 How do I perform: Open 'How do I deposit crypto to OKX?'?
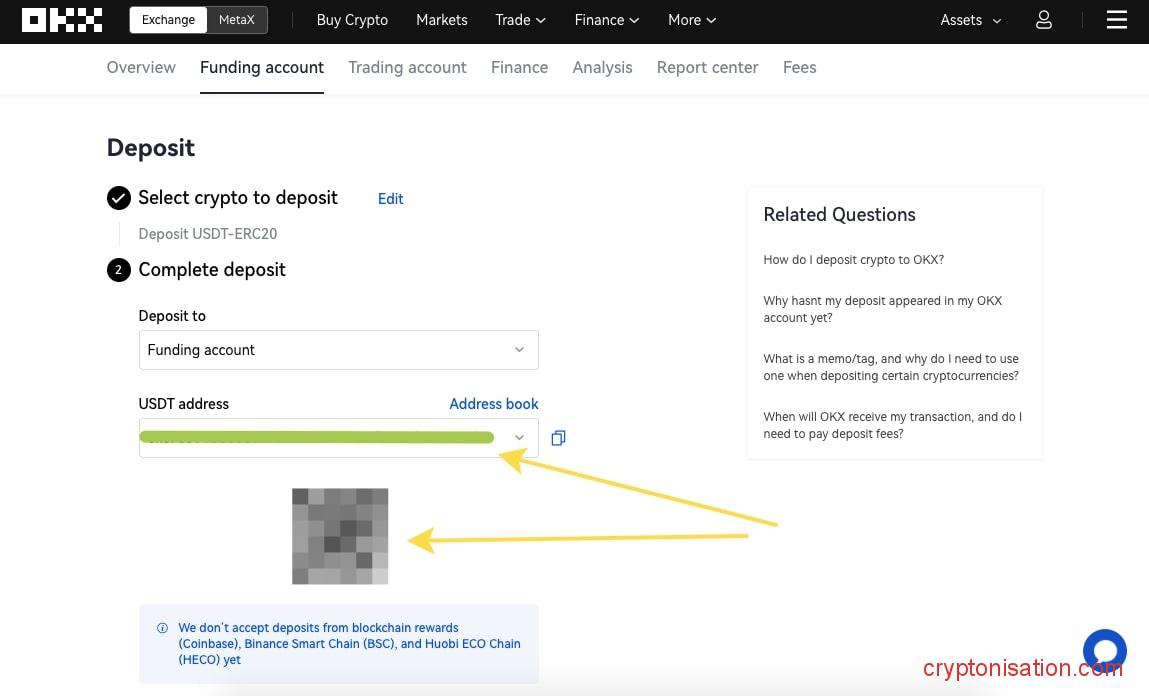(853, 260)
